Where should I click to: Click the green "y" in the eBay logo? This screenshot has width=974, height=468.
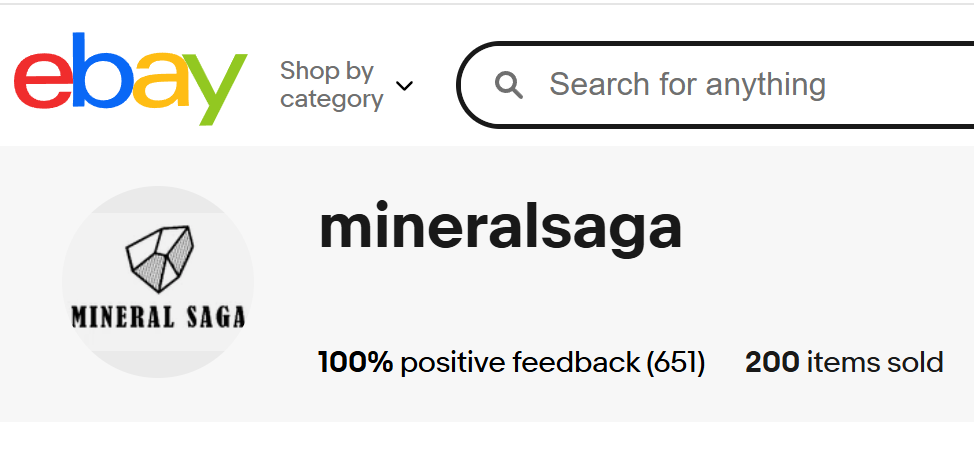(x=213, y=90)
